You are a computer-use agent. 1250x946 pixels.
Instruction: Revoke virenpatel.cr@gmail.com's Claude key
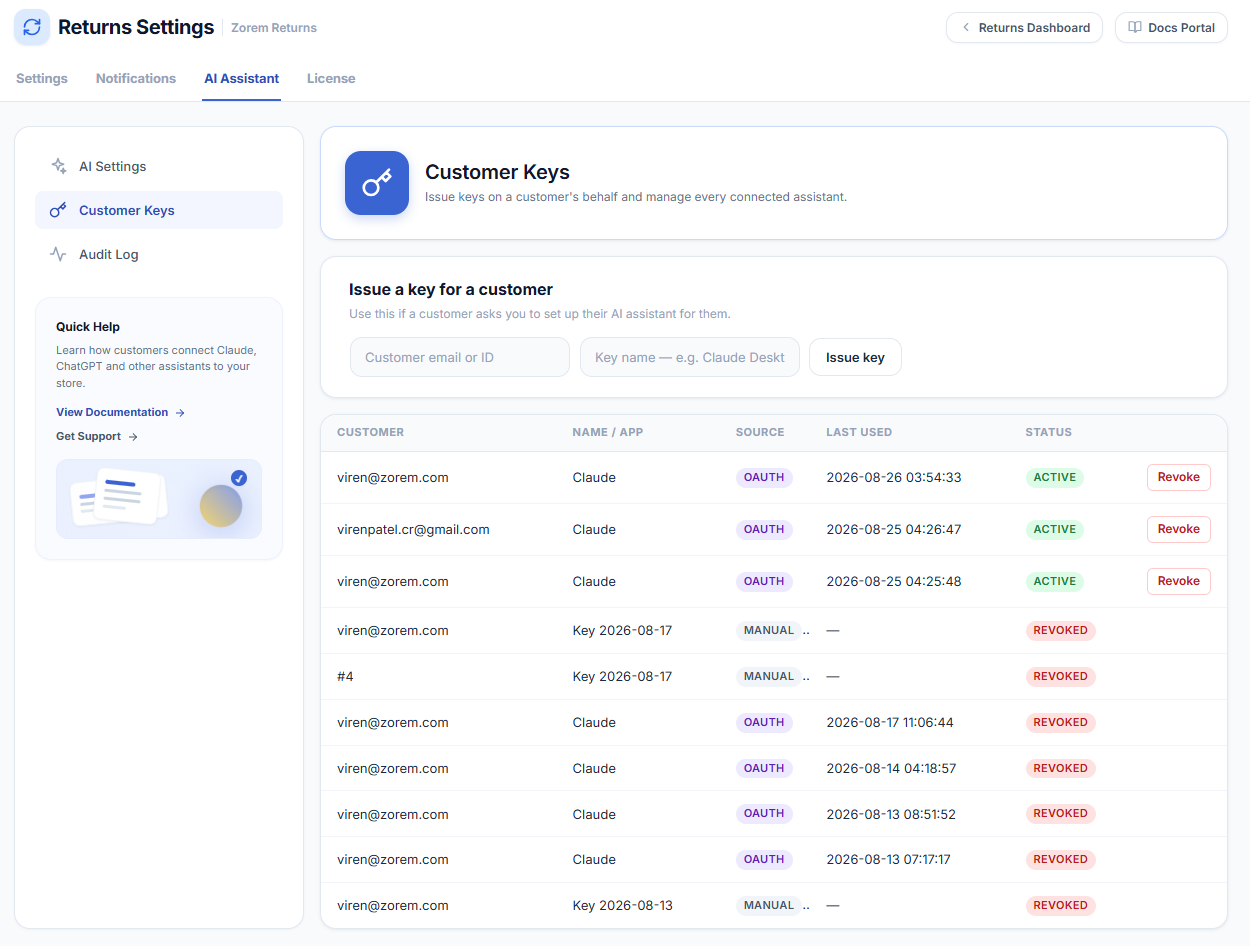tap(1178, 529)
